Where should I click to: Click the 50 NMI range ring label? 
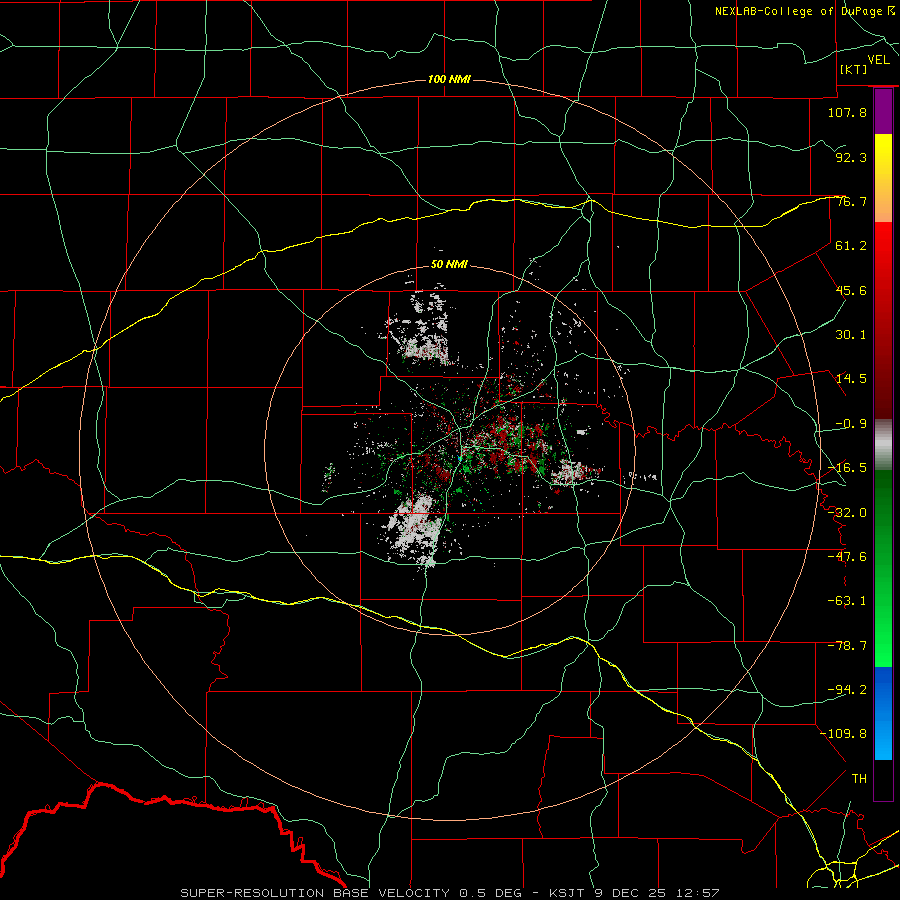tap(449, 264)
